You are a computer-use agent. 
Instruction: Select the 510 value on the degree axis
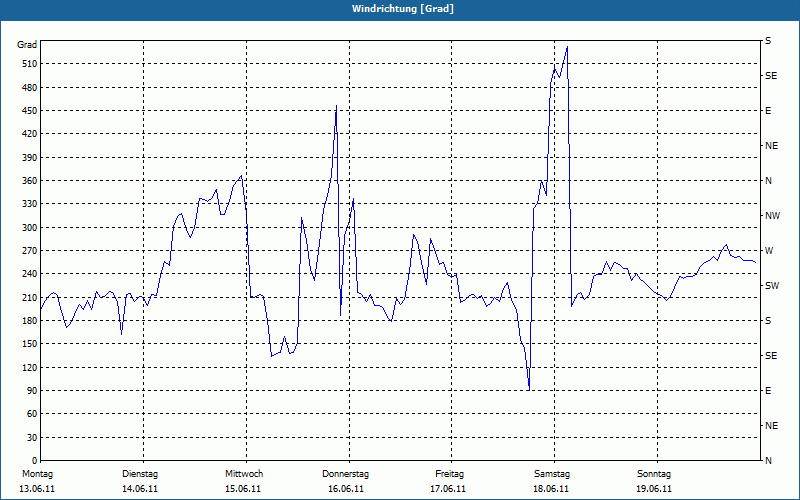tap(29, 64)
